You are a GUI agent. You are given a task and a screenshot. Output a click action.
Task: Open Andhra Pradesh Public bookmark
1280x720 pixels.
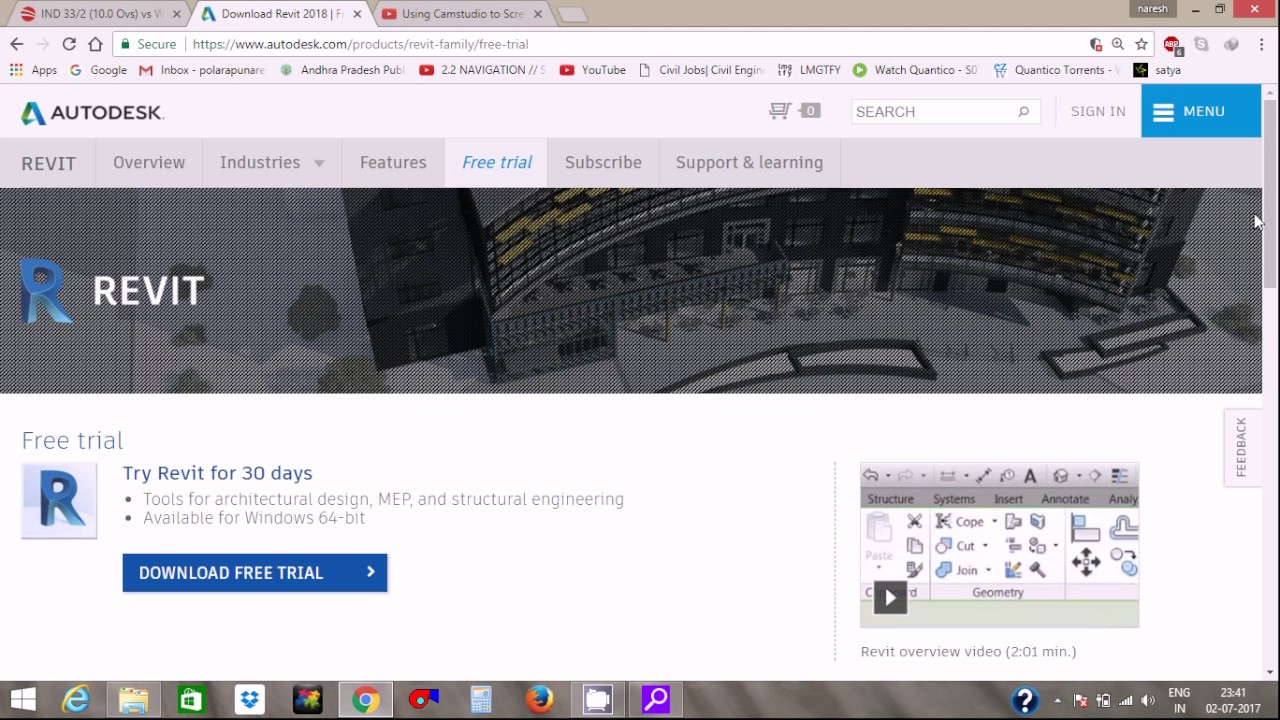342,70
